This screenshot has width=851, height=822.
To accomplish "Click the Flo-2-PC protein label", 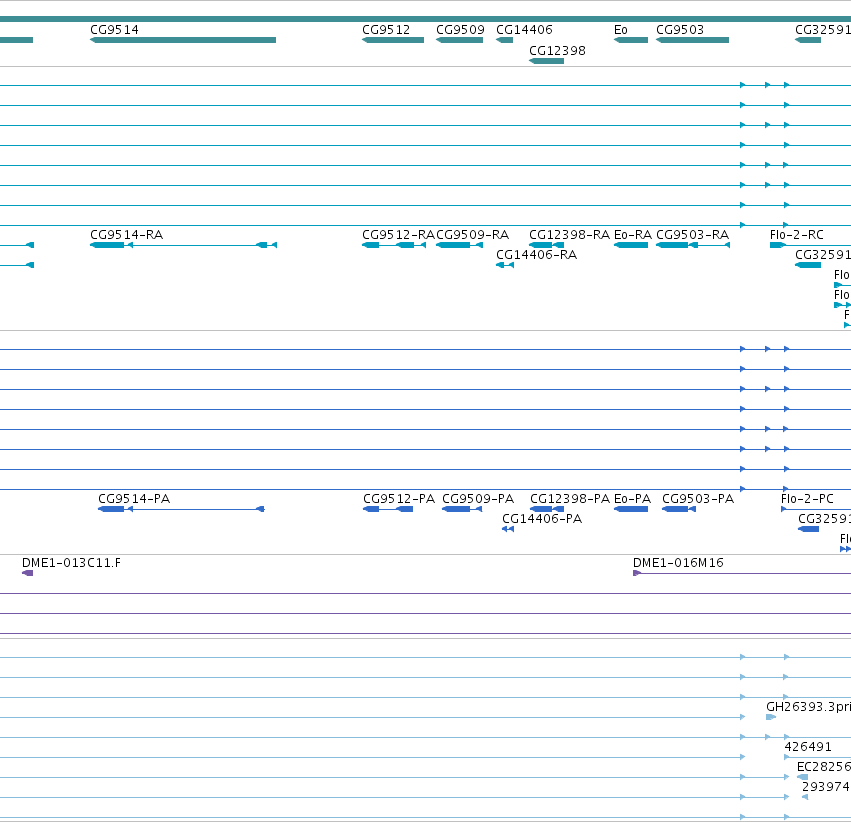I will pos(807,499).
